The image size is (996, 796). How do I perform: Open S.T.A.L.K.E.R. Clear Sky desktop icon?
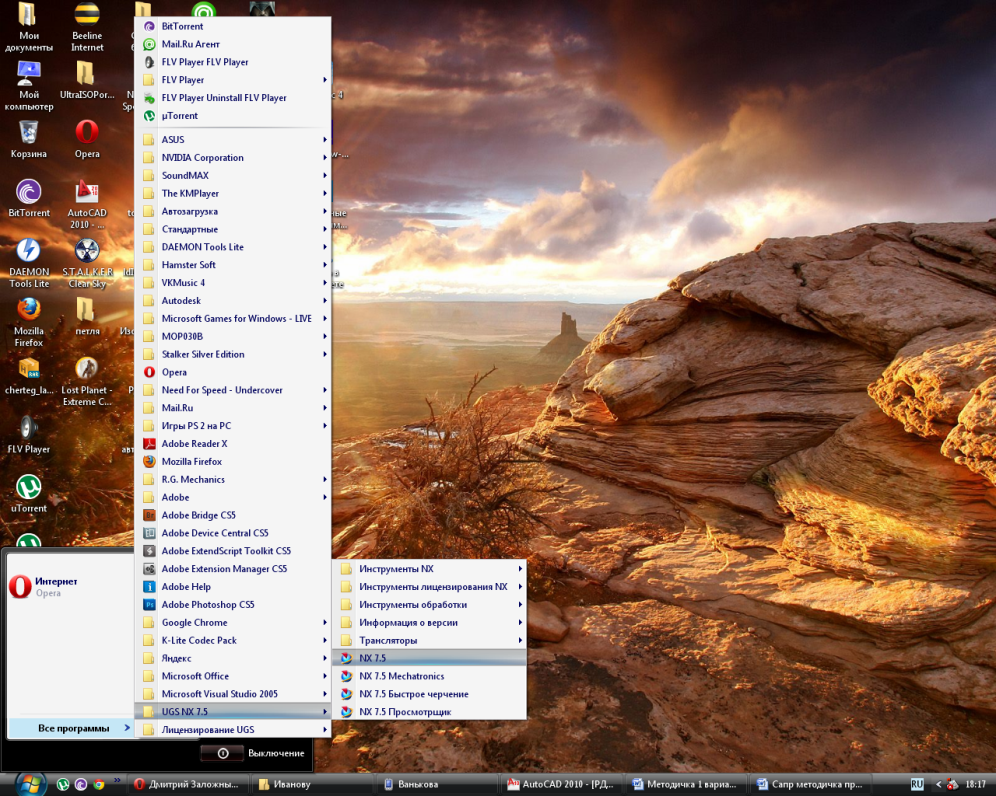(x=88, y=263)
